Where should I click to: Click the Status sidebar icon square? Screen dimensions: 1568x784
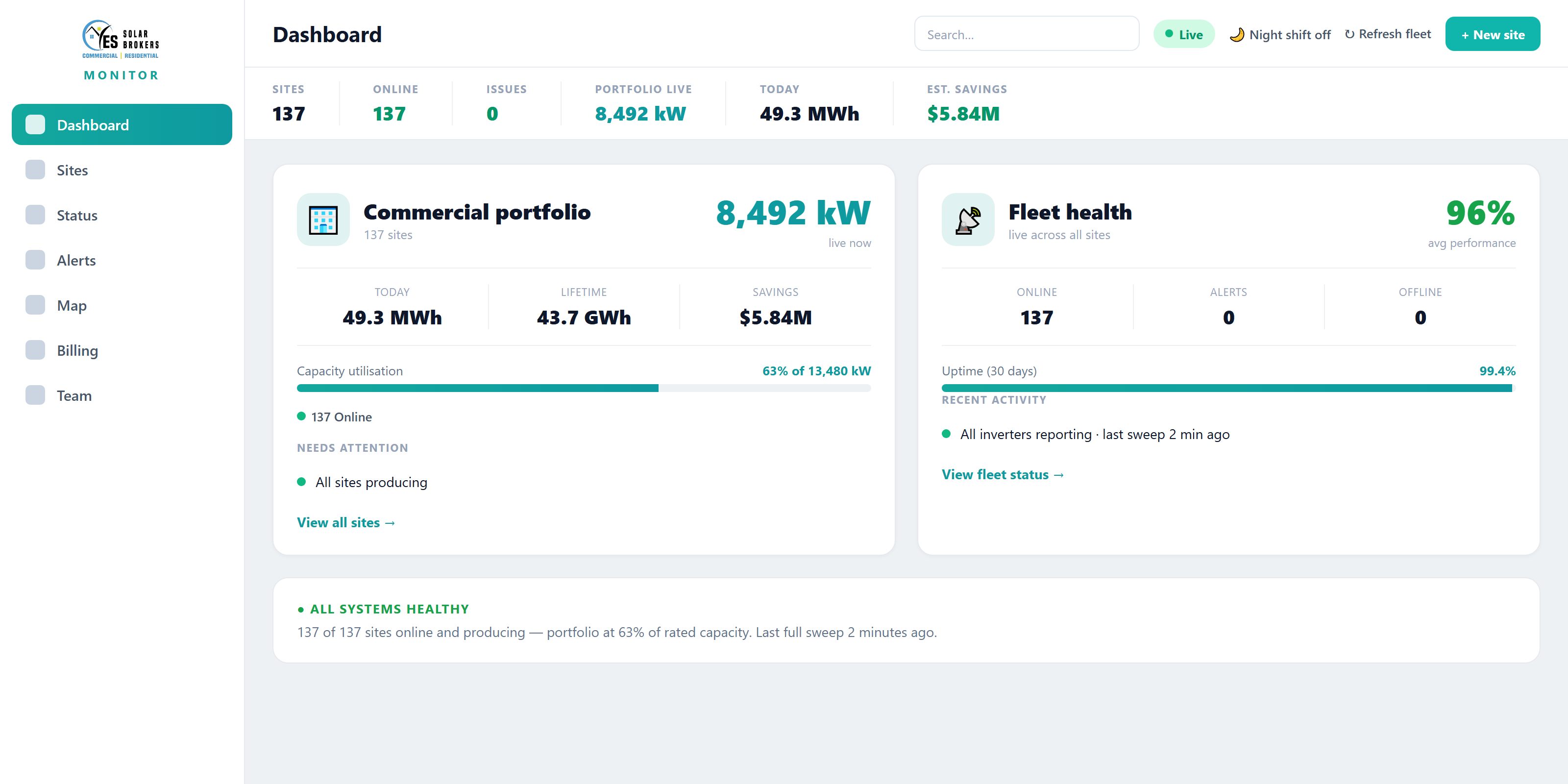pos(35,215)
